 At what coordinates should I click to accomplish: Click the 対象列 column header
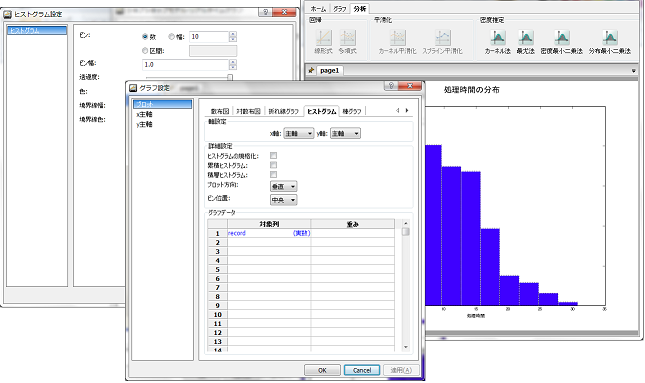(269, 224)
